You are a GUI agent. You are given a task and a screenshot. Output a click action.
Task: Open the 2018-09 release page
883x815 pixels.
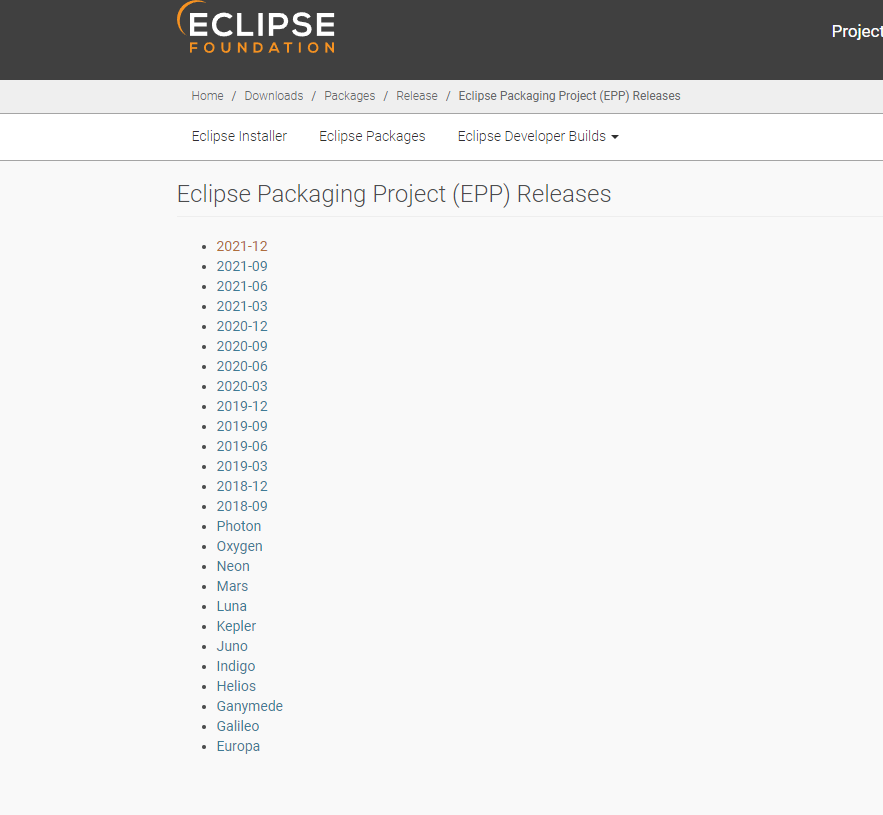[242, 506]
